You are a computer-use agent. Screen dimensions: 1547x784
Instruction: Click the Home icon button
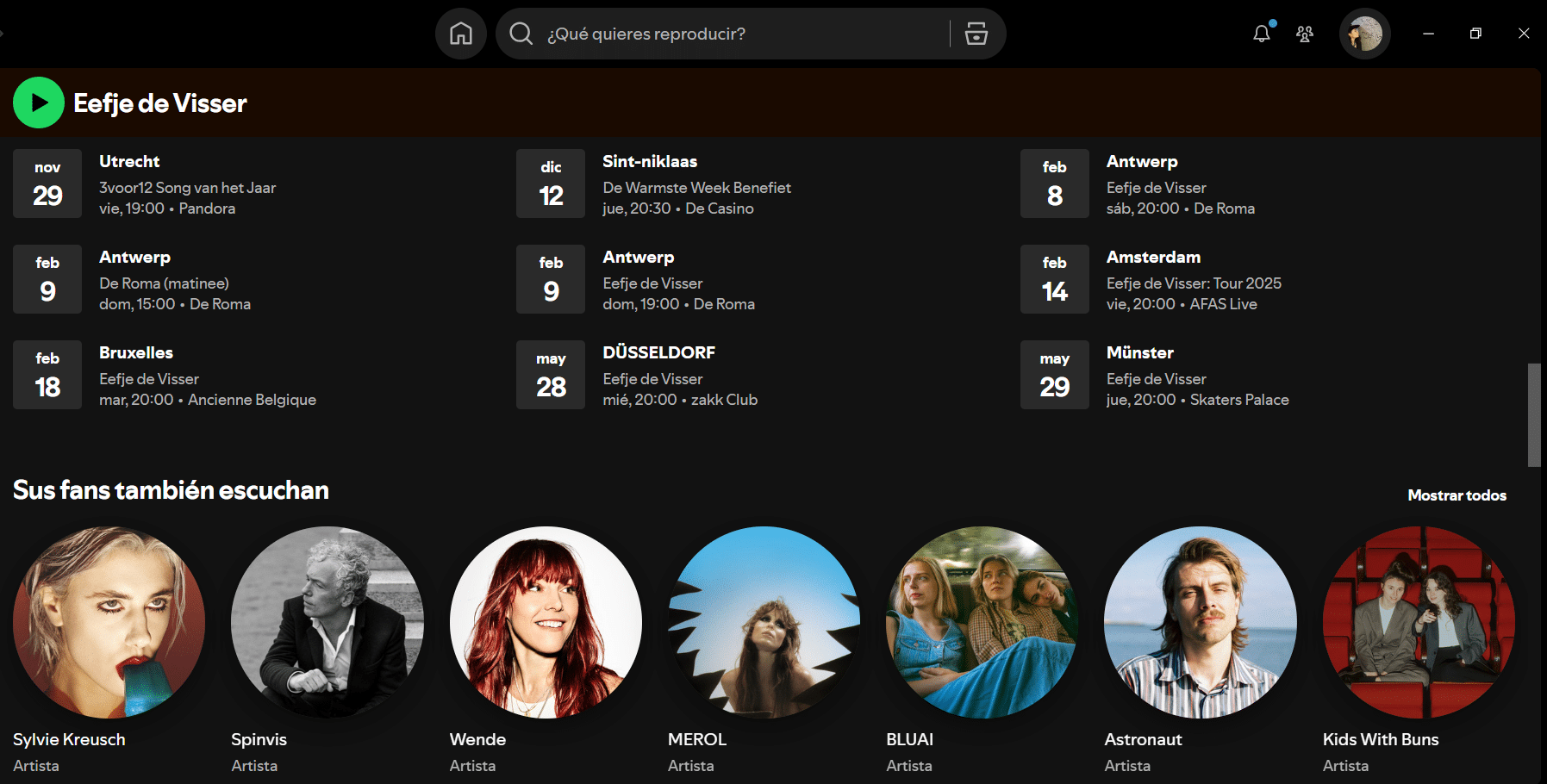tap(461, 34)
